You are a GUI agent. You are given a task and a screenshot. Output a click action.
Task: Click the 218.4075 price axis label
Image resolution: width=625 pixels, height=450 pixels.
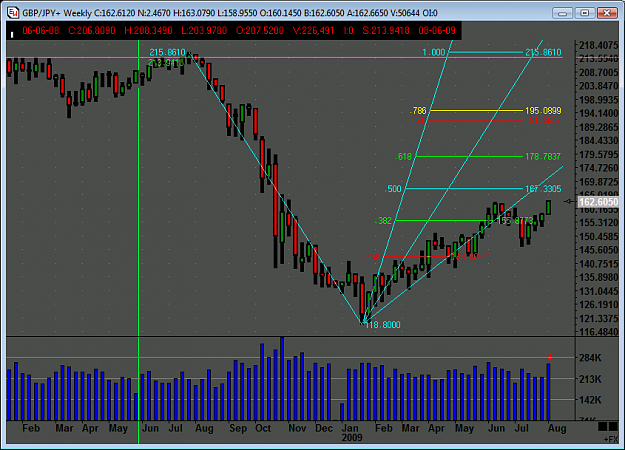tap(599, 45)
